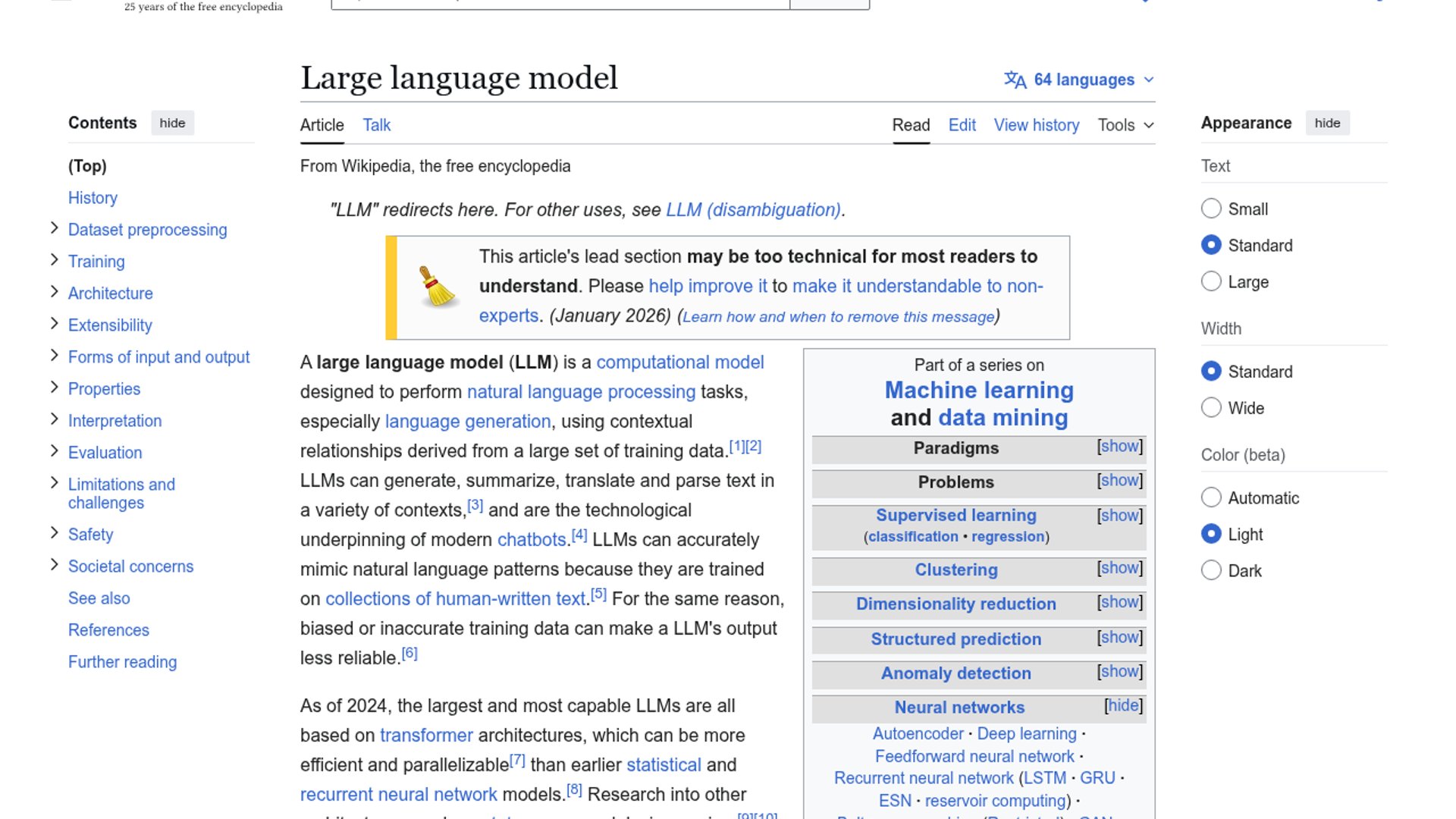Select the Wide width option
The width and height of the screenshot is (1456, 819).
[1211, 408]
